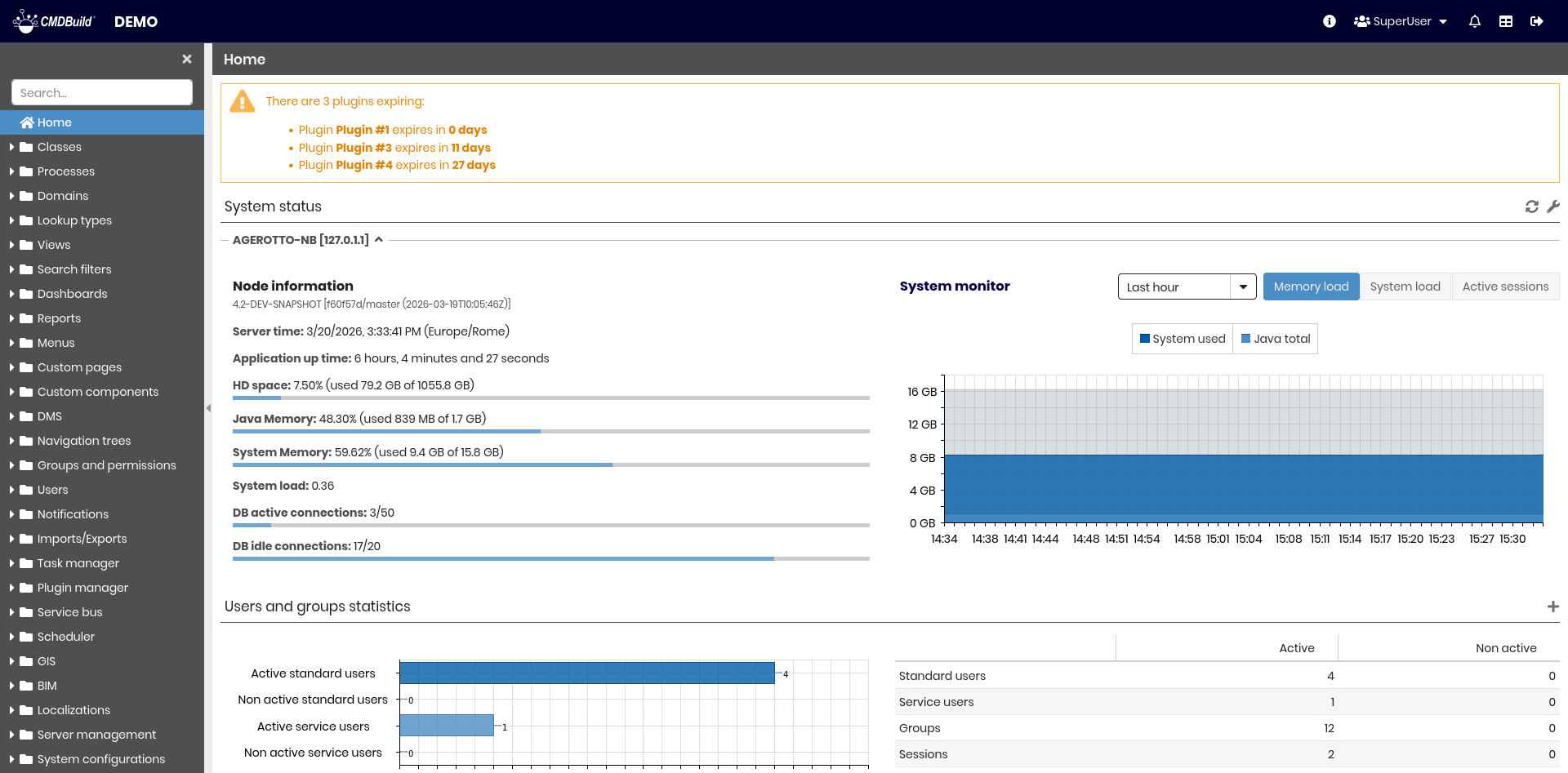Click the plus icon beside Users and groups statistics
Image resolution: width=1568 pixels, height=773 pixels.
click(x=1552, y=606)
